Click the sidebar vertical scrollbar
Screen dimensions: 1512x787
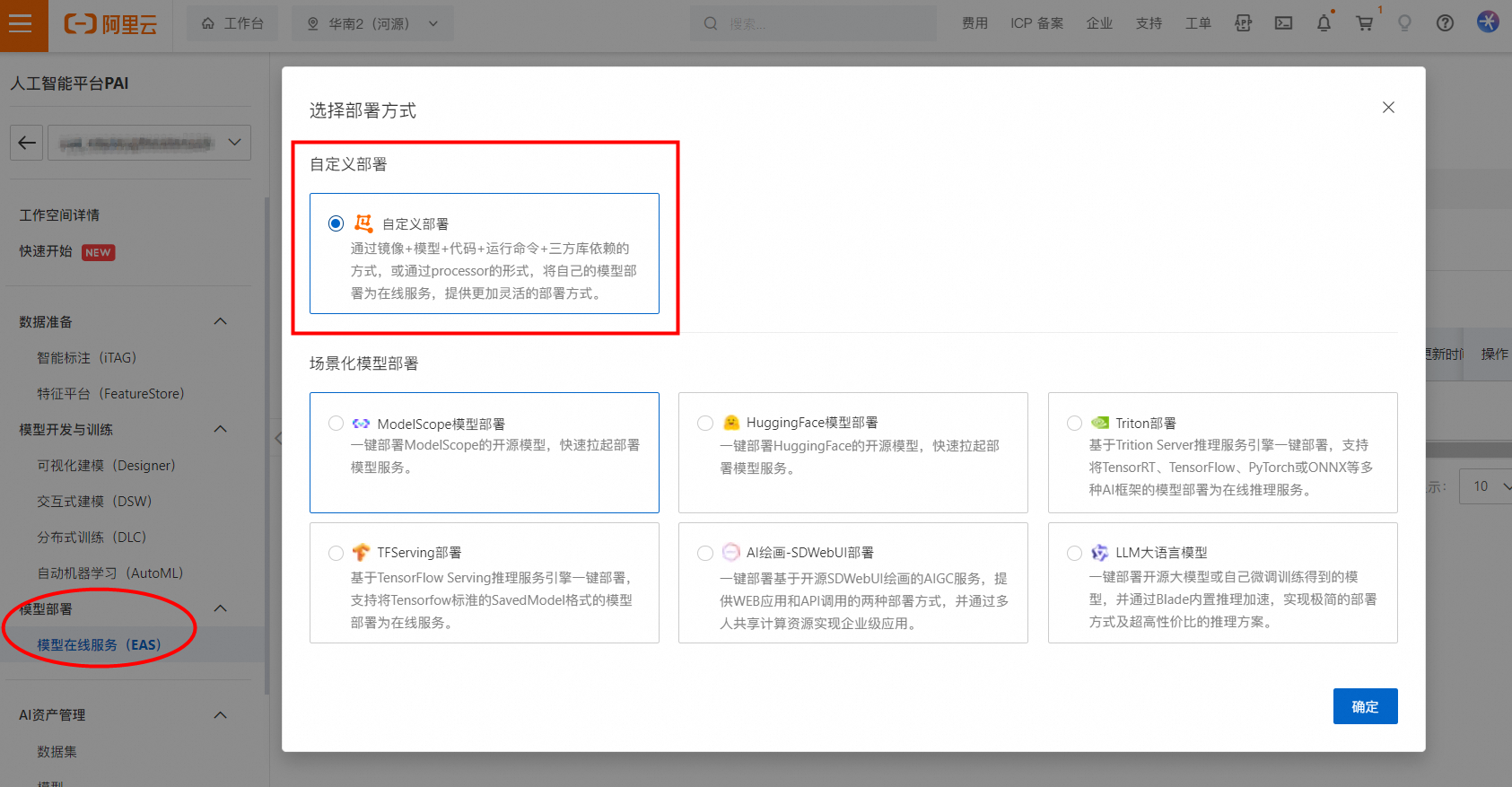267,445
